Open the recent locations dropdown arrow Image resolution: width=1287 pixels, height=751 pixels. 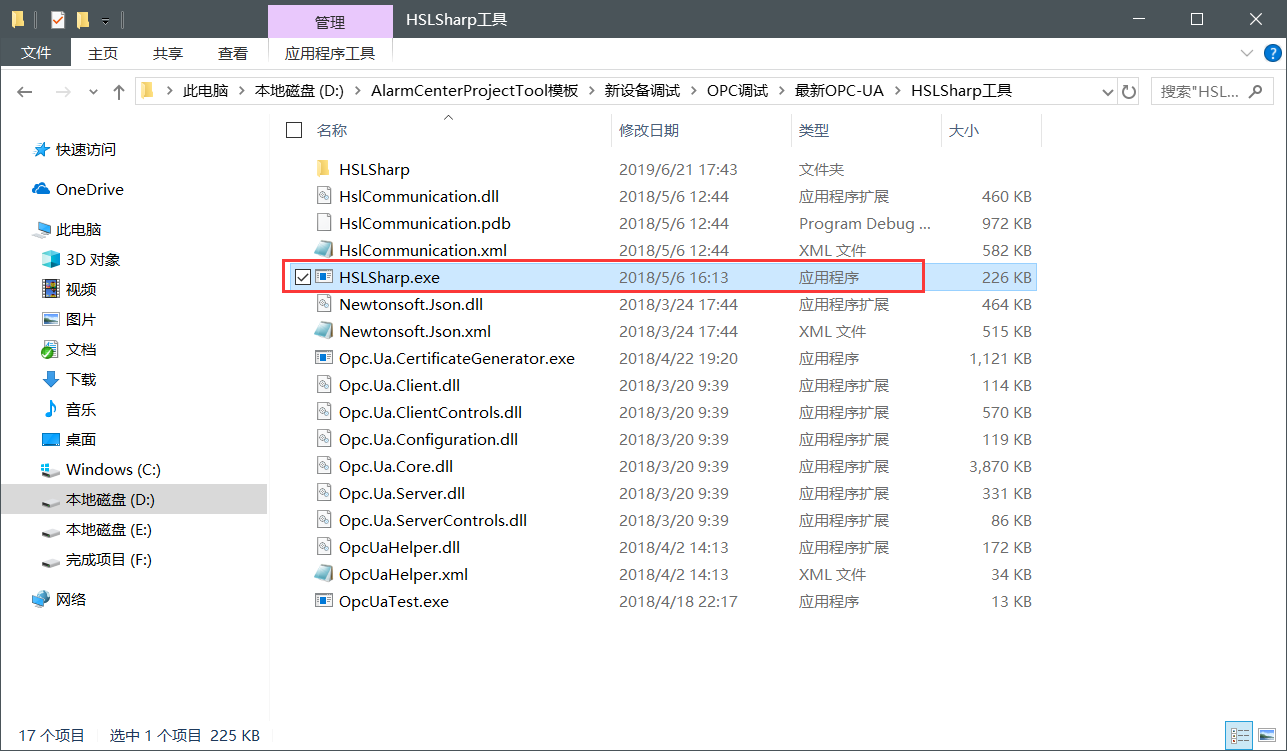click(x=93, y=91)
